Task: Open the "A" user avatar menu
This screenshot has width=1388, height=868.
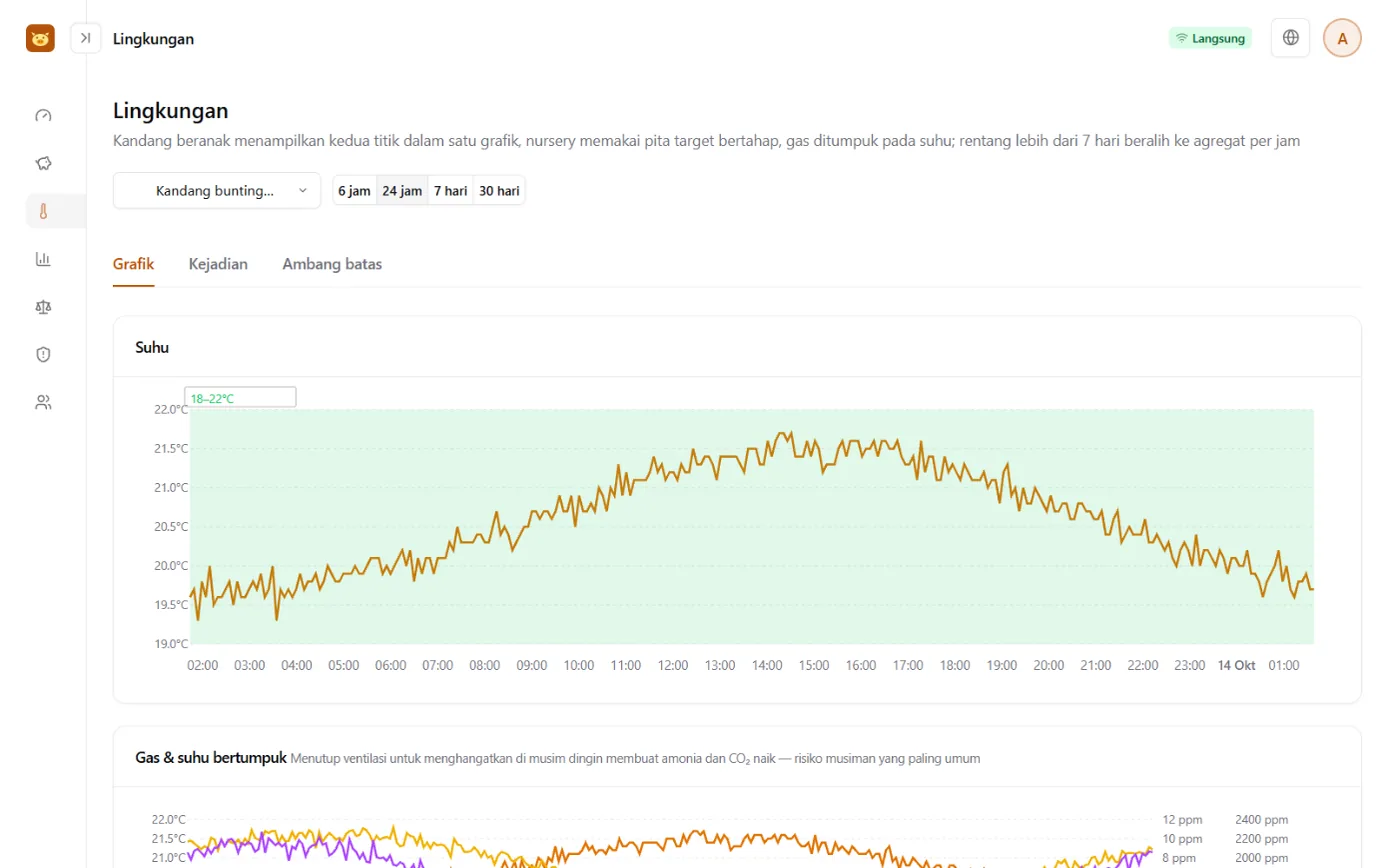Action: [x=1342, y=38]
